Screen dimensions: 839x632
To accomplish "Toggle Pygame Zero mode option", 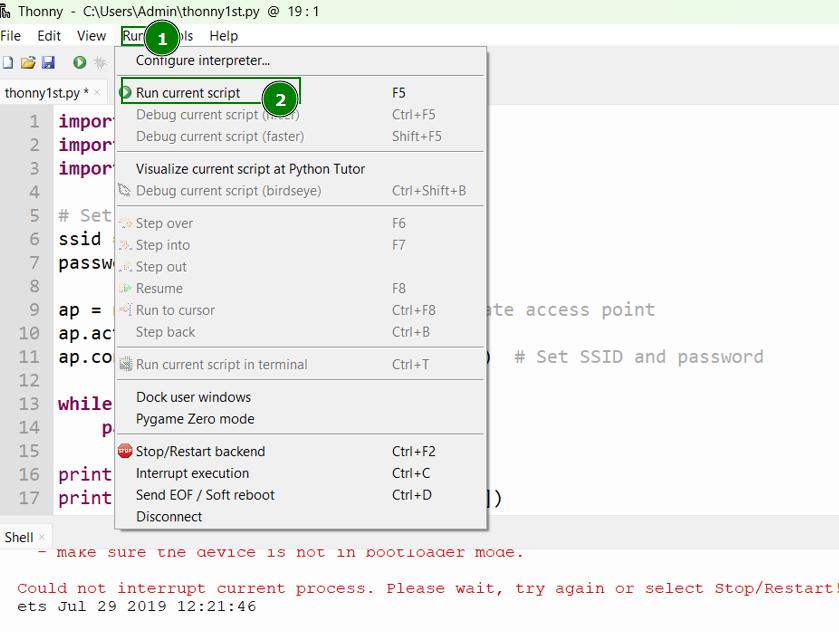I will click(301, 419).
